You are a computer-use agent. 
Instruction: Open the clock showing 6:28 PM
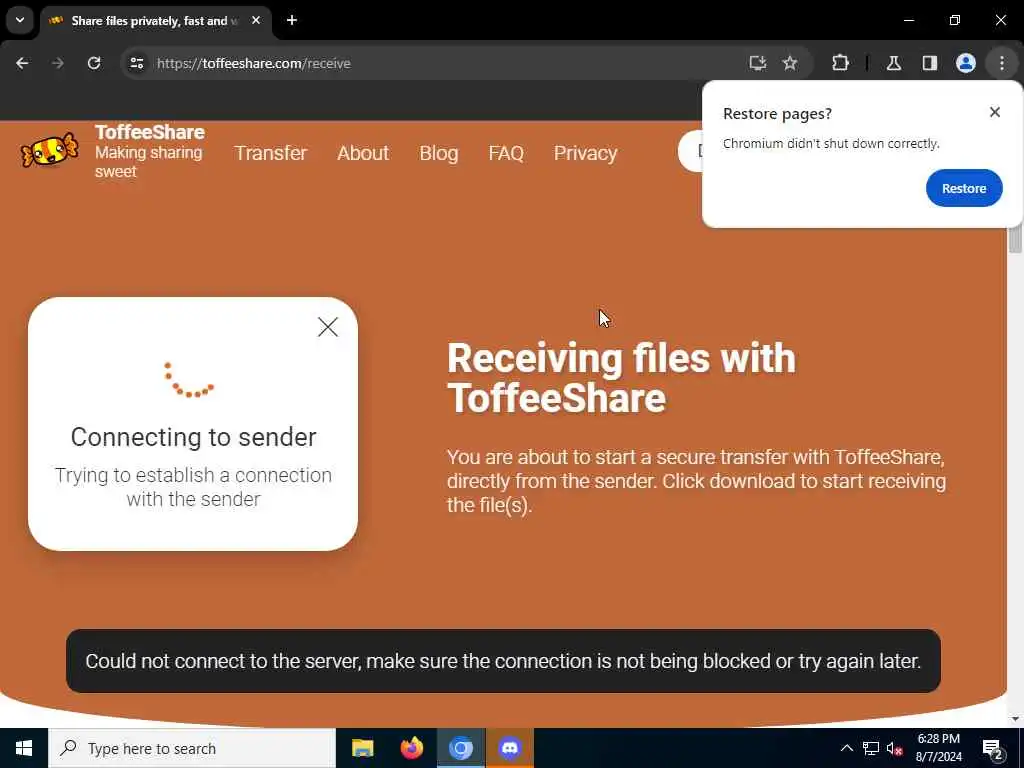(x=938, y=748)
